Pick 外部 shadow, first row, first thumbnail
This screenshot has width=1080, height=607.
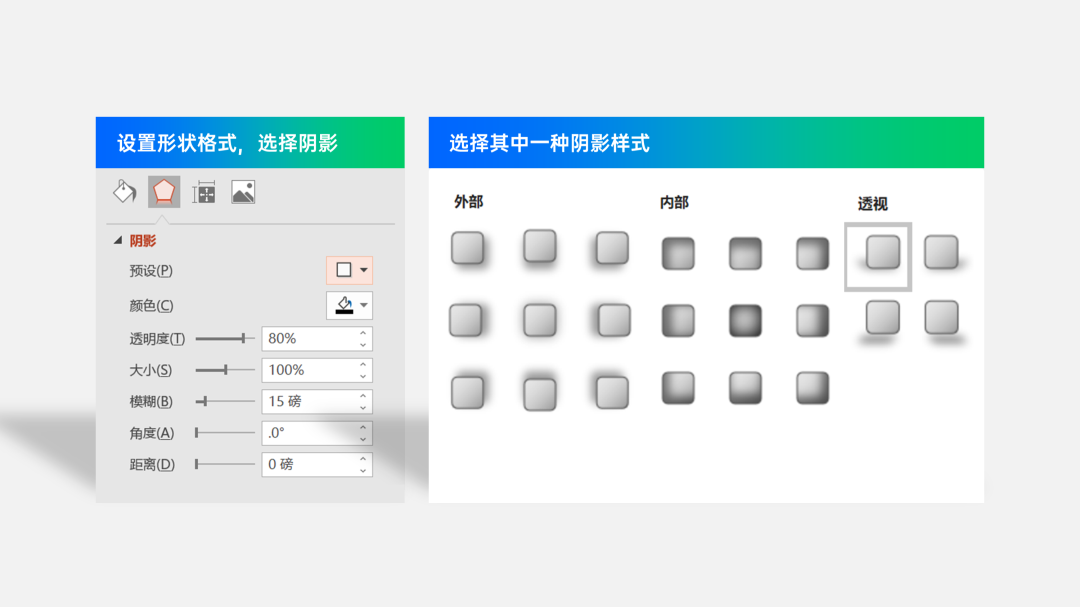tap(468, 248)
